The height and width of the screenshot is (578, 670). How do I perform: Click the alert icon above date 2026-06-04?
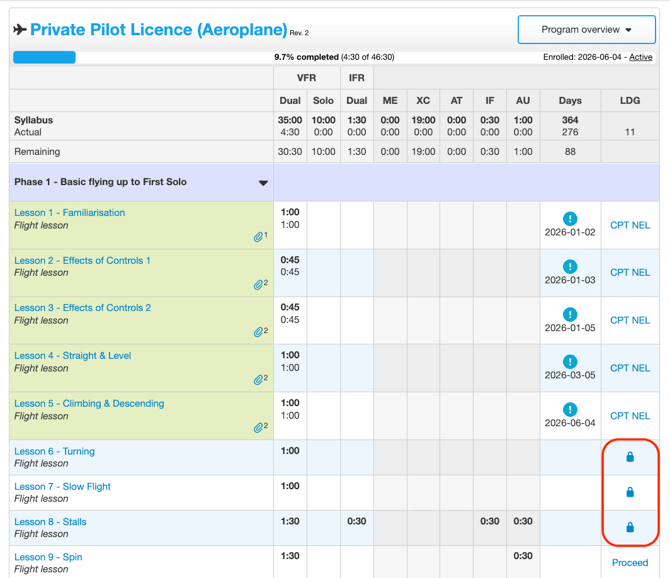(570, 410)
